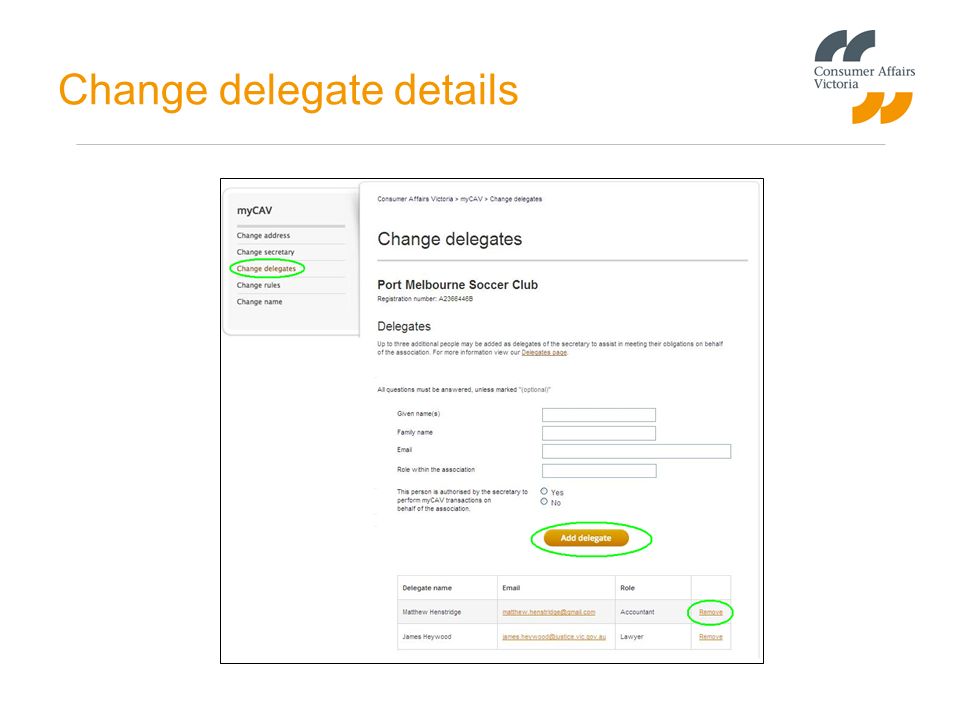This screenshot has width=960, height=720.
Task: Open Change address in myCAV menu
Action: point(263,236)
